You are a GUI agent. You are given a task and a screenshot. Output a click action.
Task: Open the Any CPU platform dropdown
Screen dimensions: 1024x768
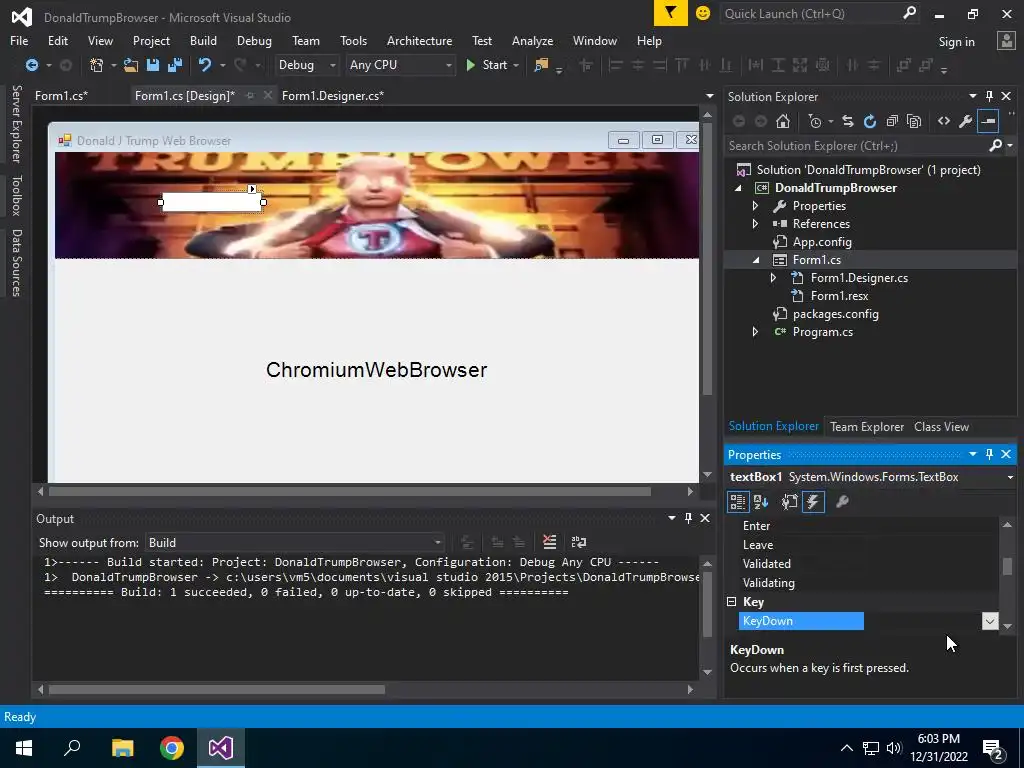449,65
